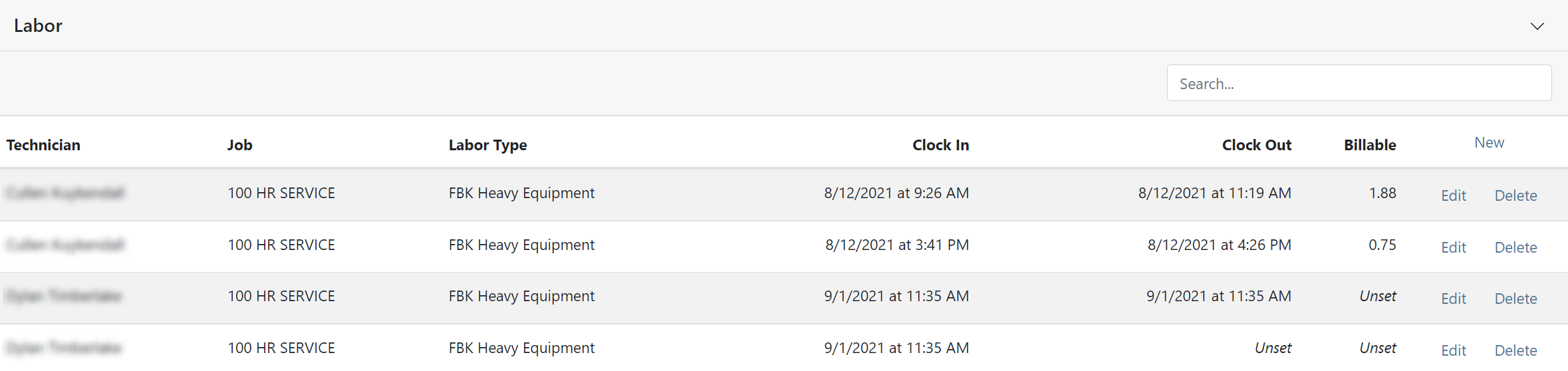Click into the Search field
This screenshot has width=1568, height=371.
tap(1359, 83)
